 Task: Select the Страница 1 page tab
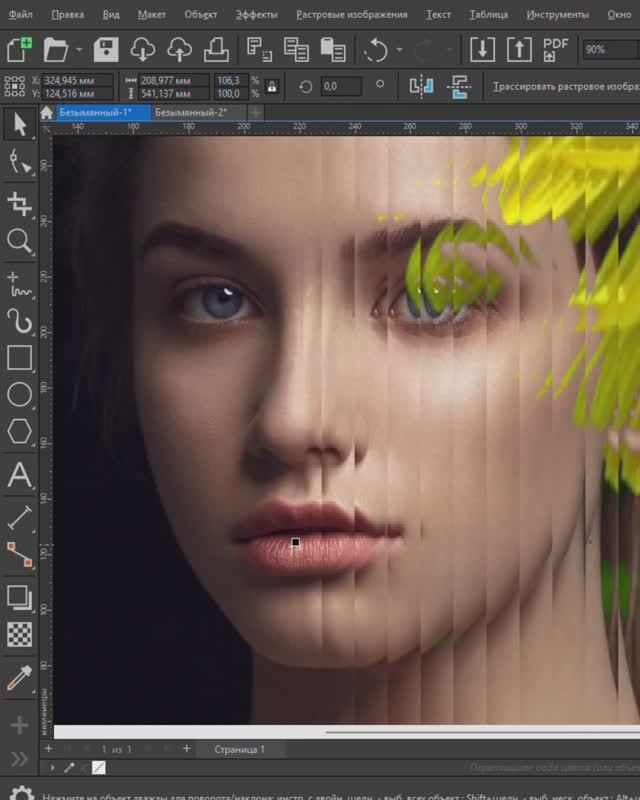point(239,749)
